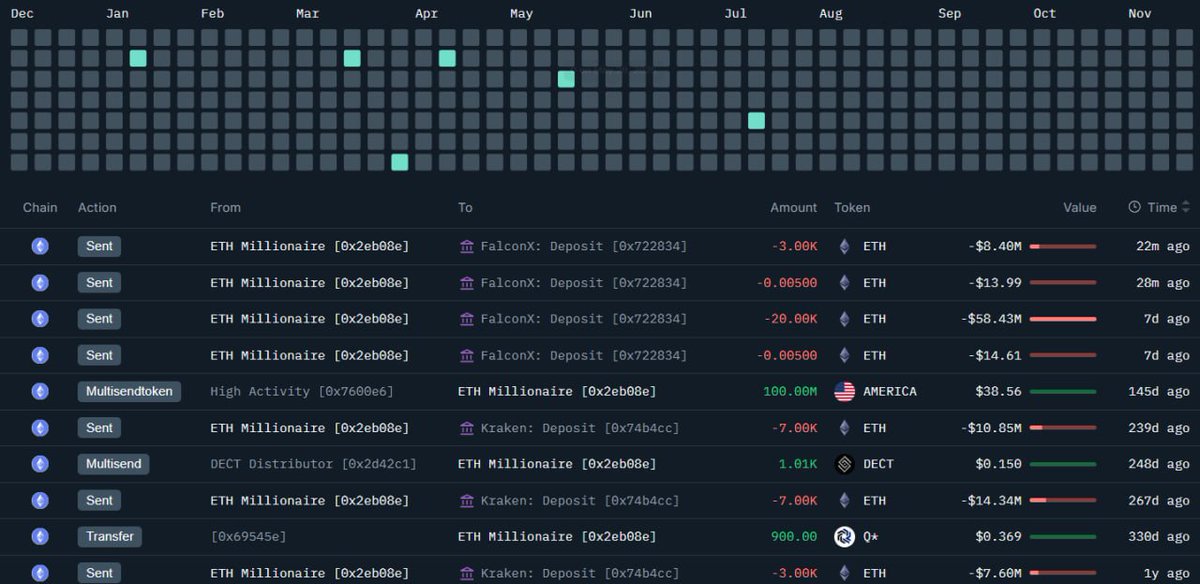Click the Q* token icon on the Transfer row
This screenshot has height=584, width=1200.
click(843, 536)
